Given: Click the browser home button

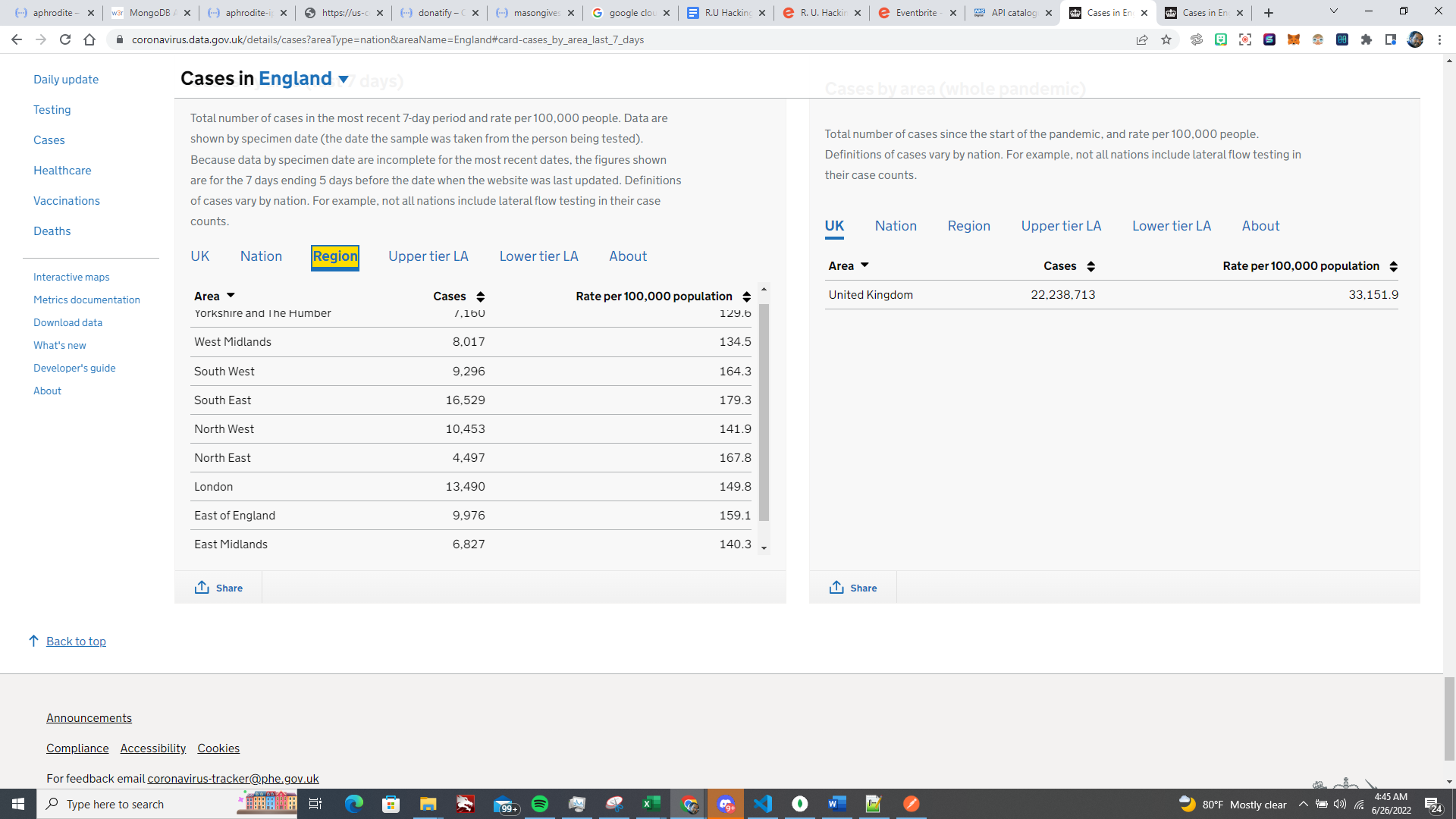Looking at the screenshot, I should 89,39.
